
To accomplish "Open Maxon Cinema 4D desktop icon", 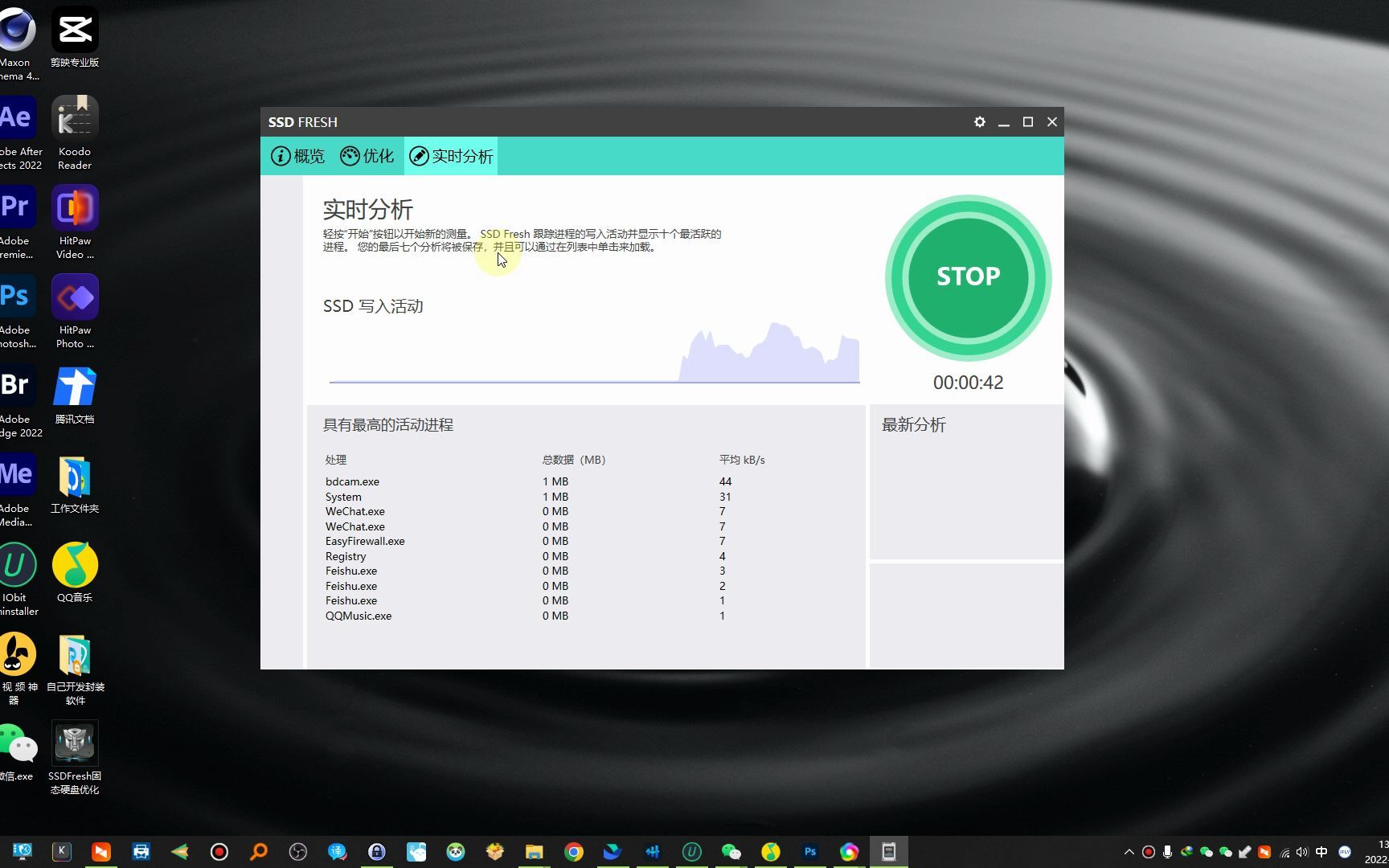I will [x=18, y=44].
